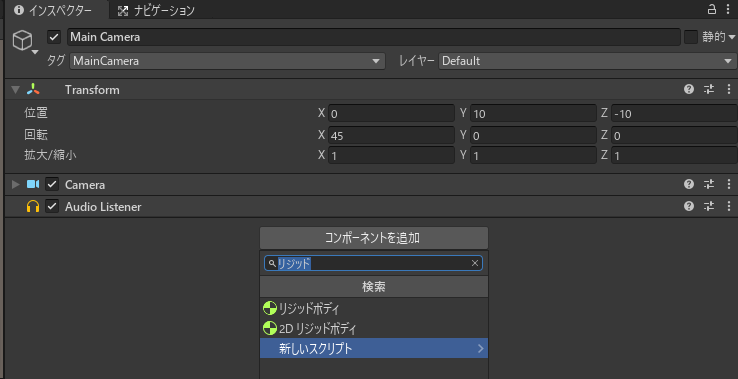Click the 位置 label
738x379 pixels.
tap(36, 113)
